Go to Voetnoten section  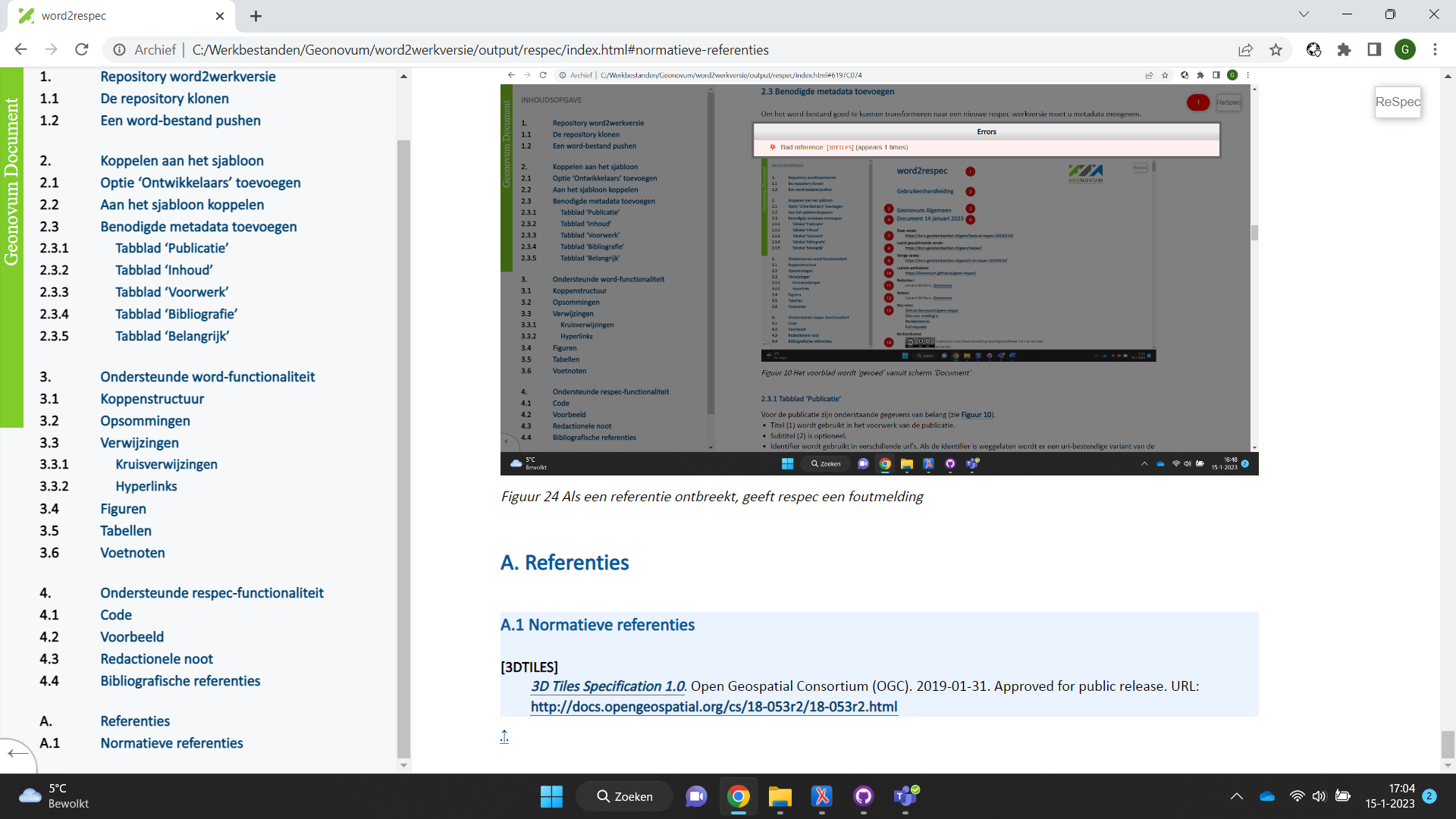pos(133,553)
